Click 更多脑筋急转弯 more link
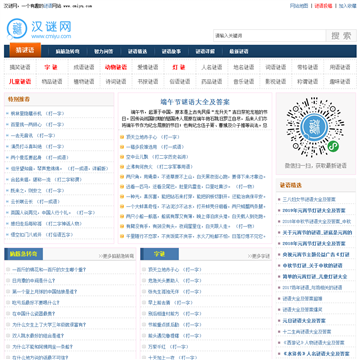Viewport: 360px width, 360px height. click(x=116, y=256)
